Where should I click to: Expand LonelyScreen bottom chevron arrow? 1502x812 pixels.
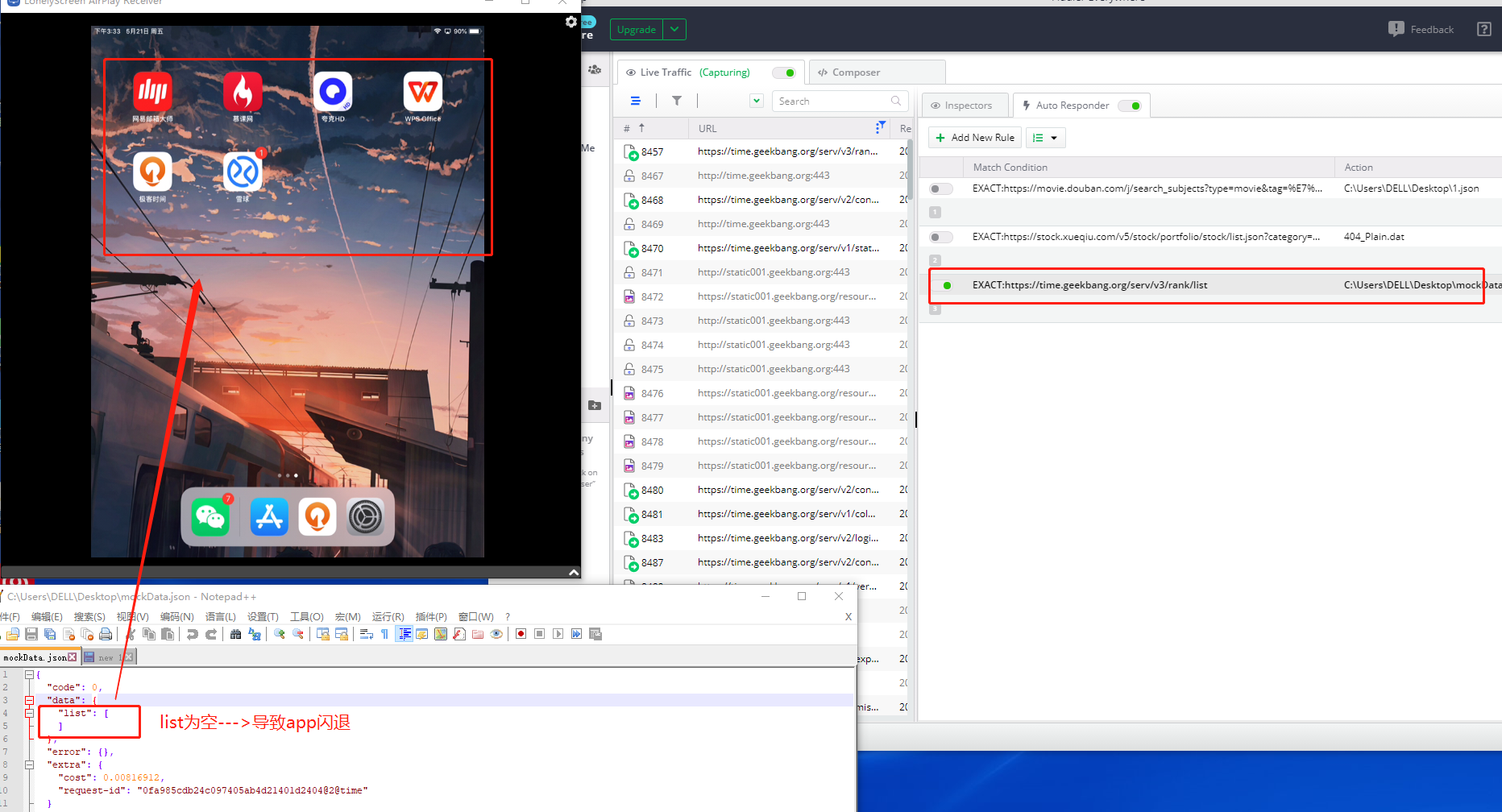tap(574, 572)
